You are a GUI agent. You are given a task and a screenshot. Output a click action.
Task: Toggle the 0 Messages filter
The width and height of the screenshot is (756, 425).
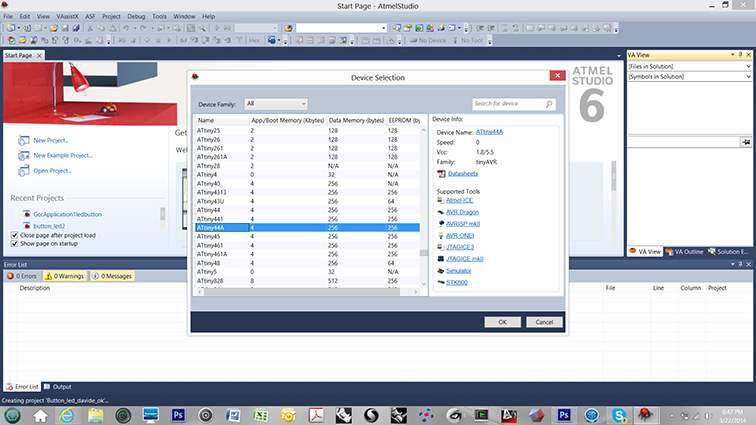[112, 276]
